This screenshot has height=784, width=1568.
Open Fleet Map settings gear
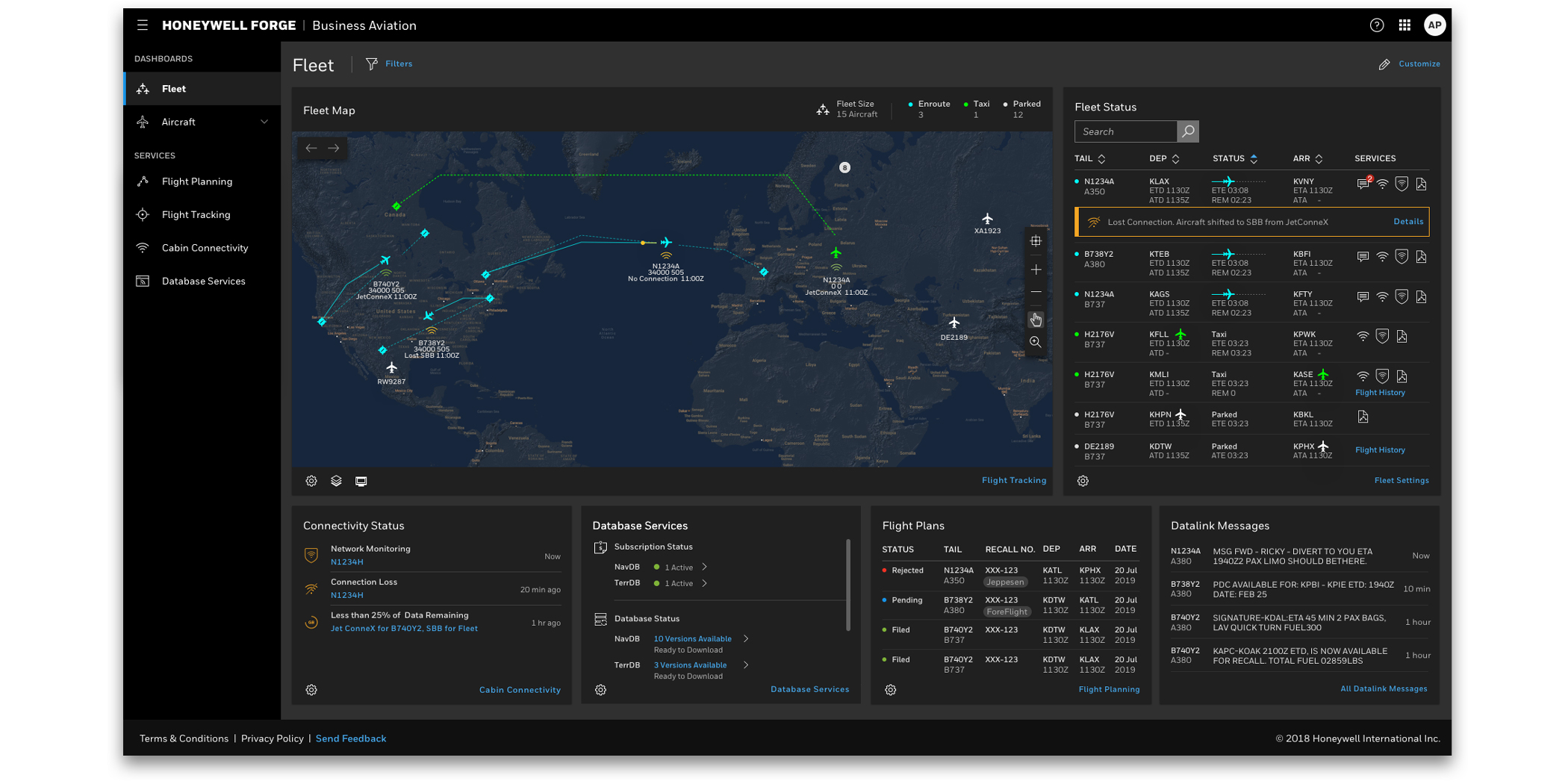[311, 481]
